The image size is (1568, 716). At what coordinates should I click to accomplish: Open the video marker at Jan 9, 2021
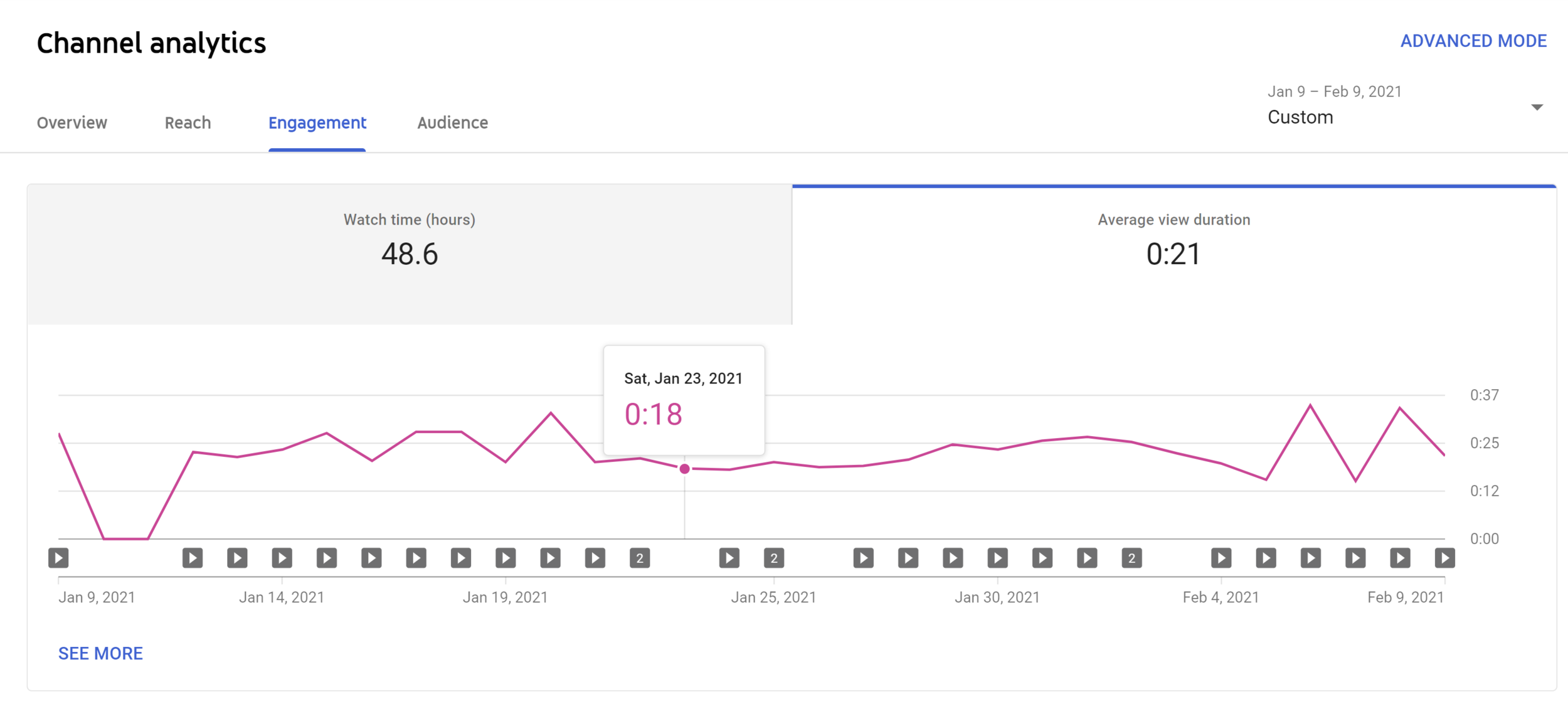coord(58,558)
